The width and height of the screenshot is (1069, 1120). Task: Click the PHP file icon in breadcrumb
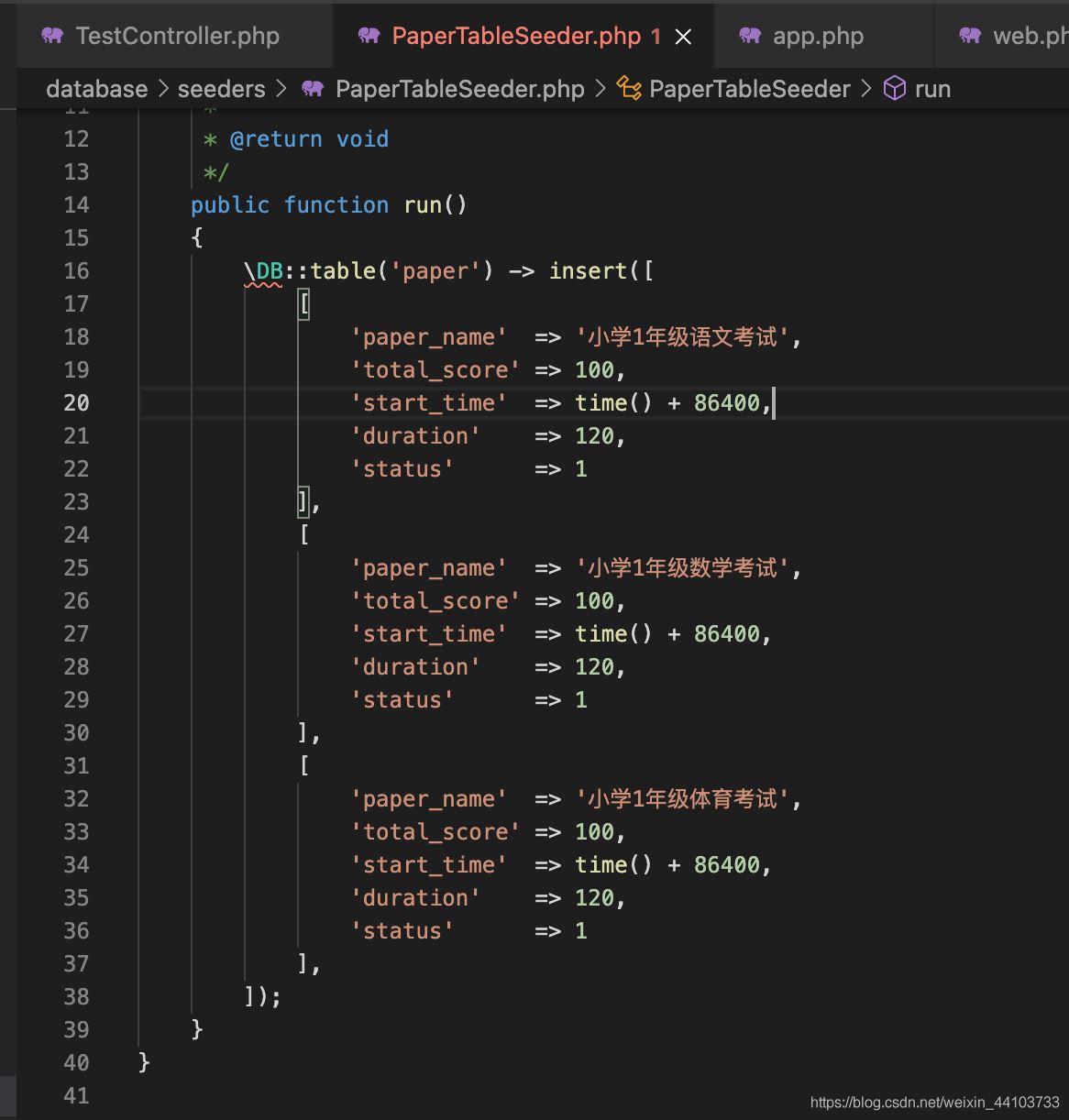point(313,89)
